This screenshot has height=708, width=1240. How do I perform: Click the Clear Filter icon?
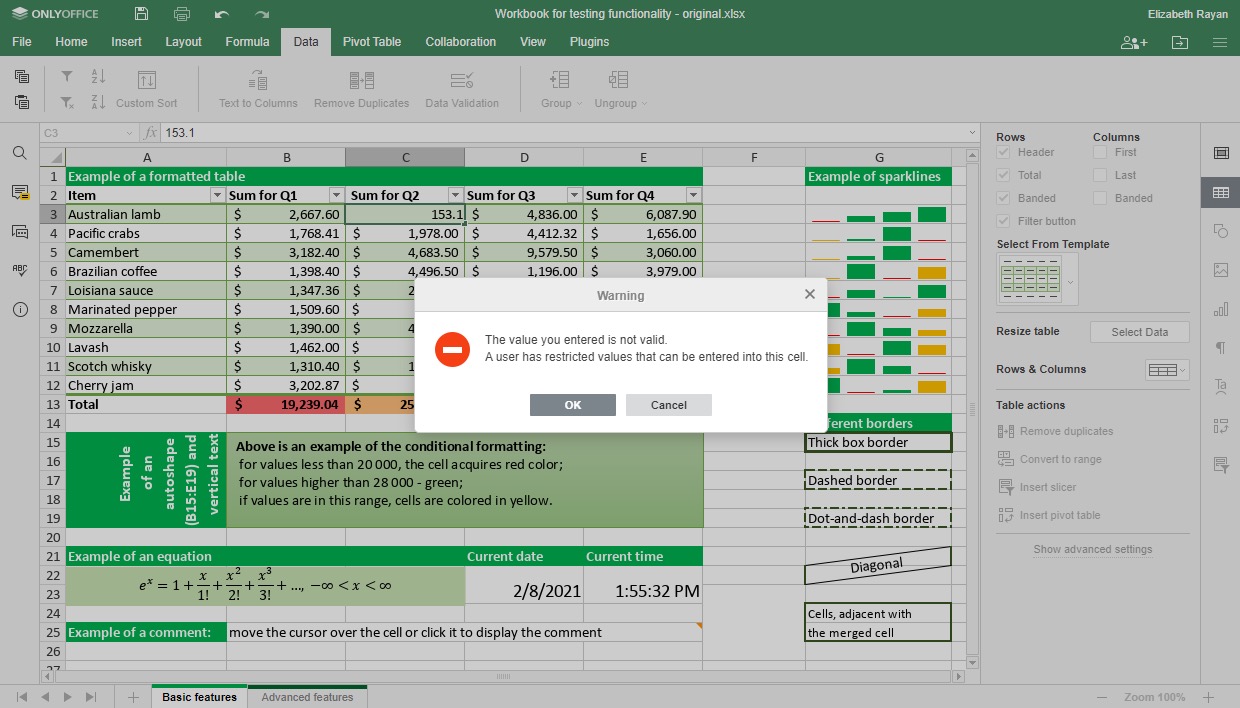67,102
